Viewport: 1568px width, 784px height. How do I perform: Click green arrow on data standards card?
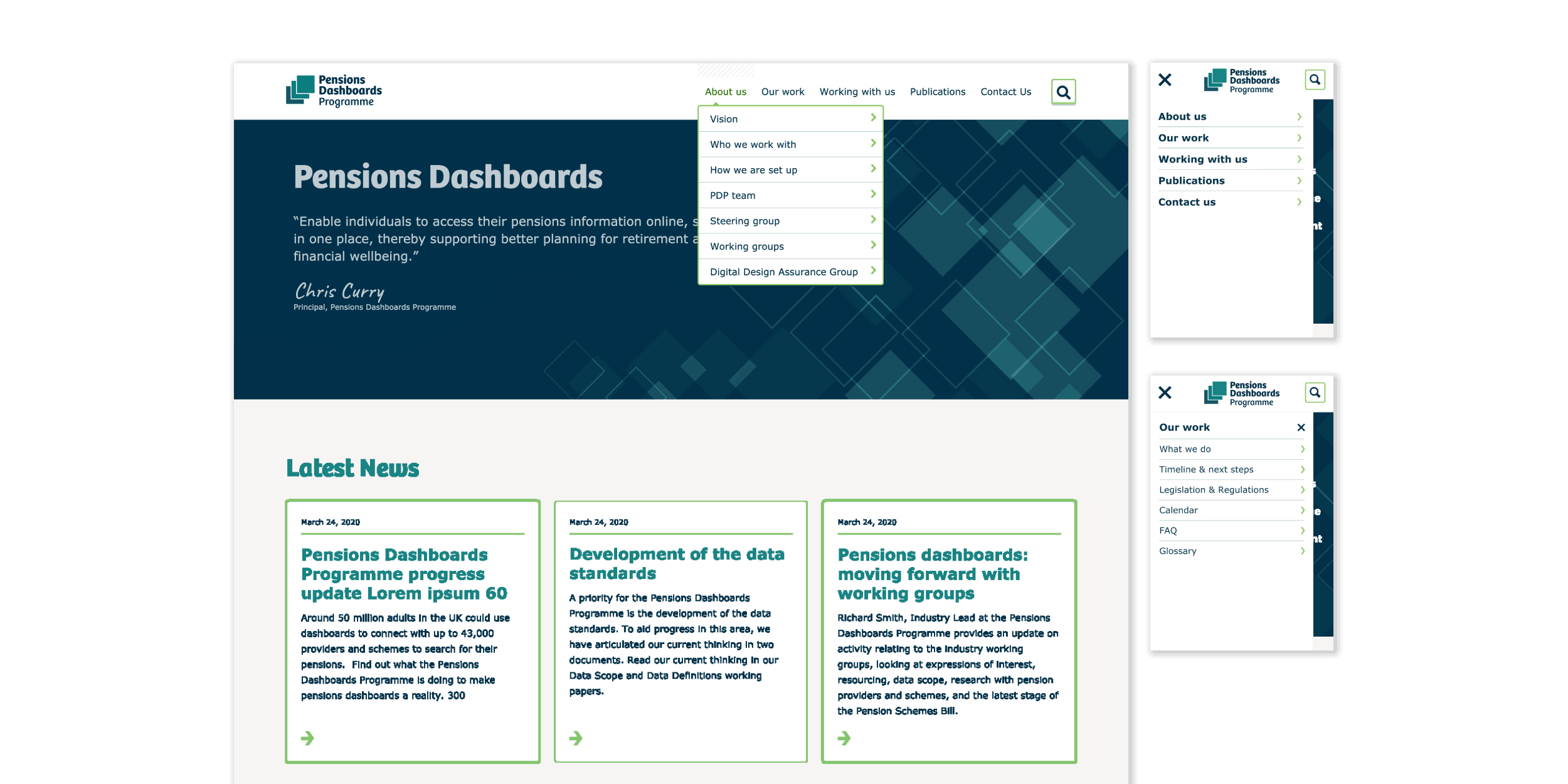tap(576, 738)
